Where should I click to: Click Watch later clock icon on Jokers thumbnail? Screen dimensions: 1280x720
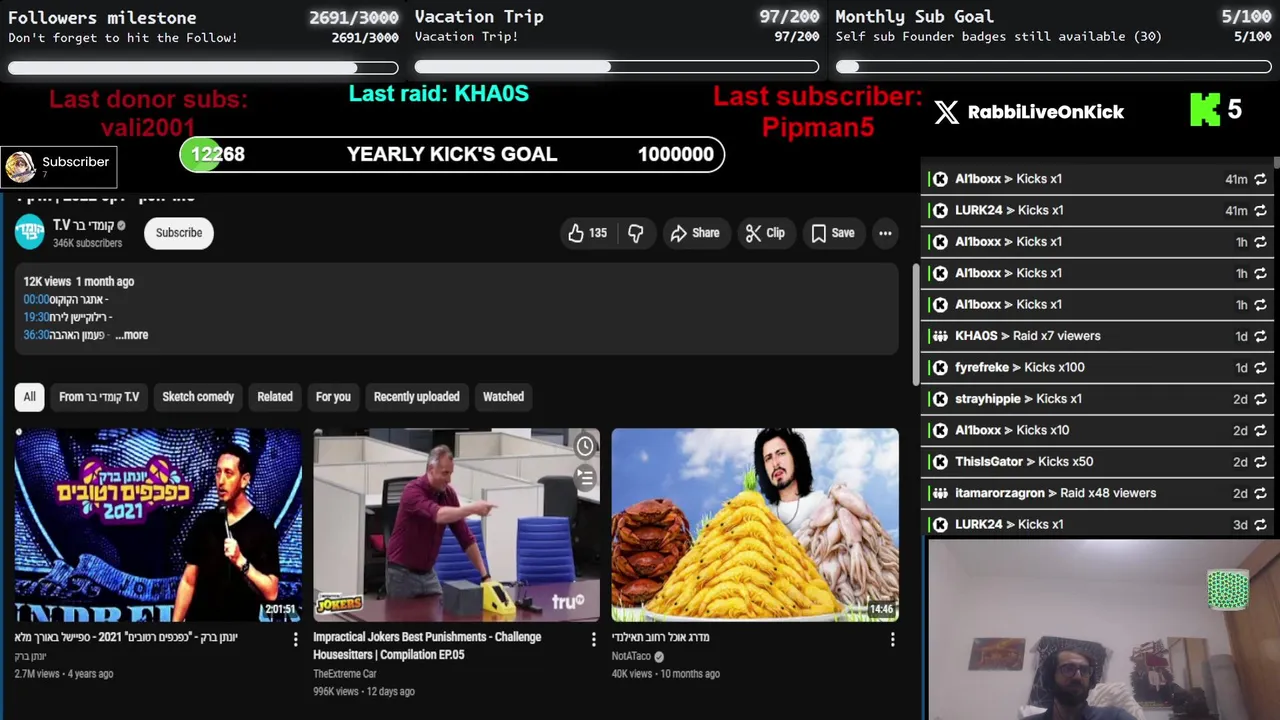[x=585, y=446]
